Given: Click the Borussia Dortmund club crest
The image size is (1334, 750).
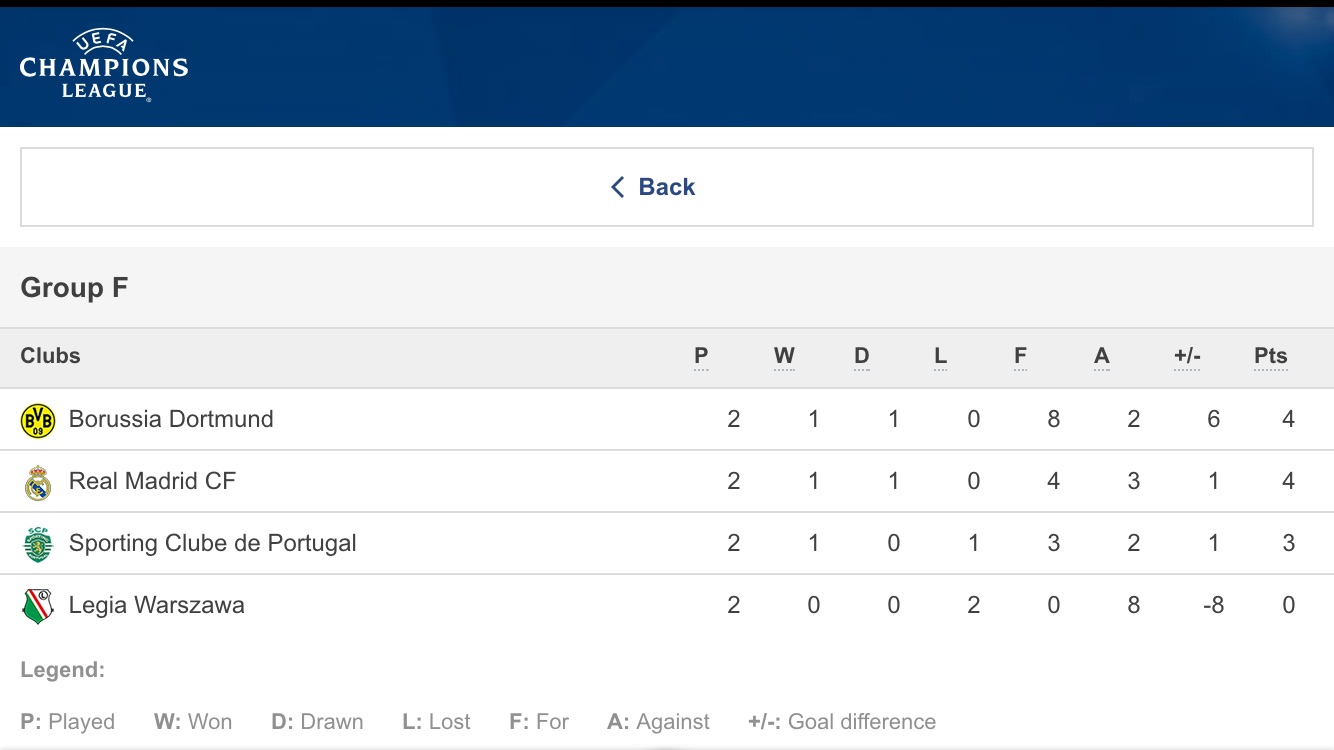Looking at the screenshot, I should click(x=38, y=420).
